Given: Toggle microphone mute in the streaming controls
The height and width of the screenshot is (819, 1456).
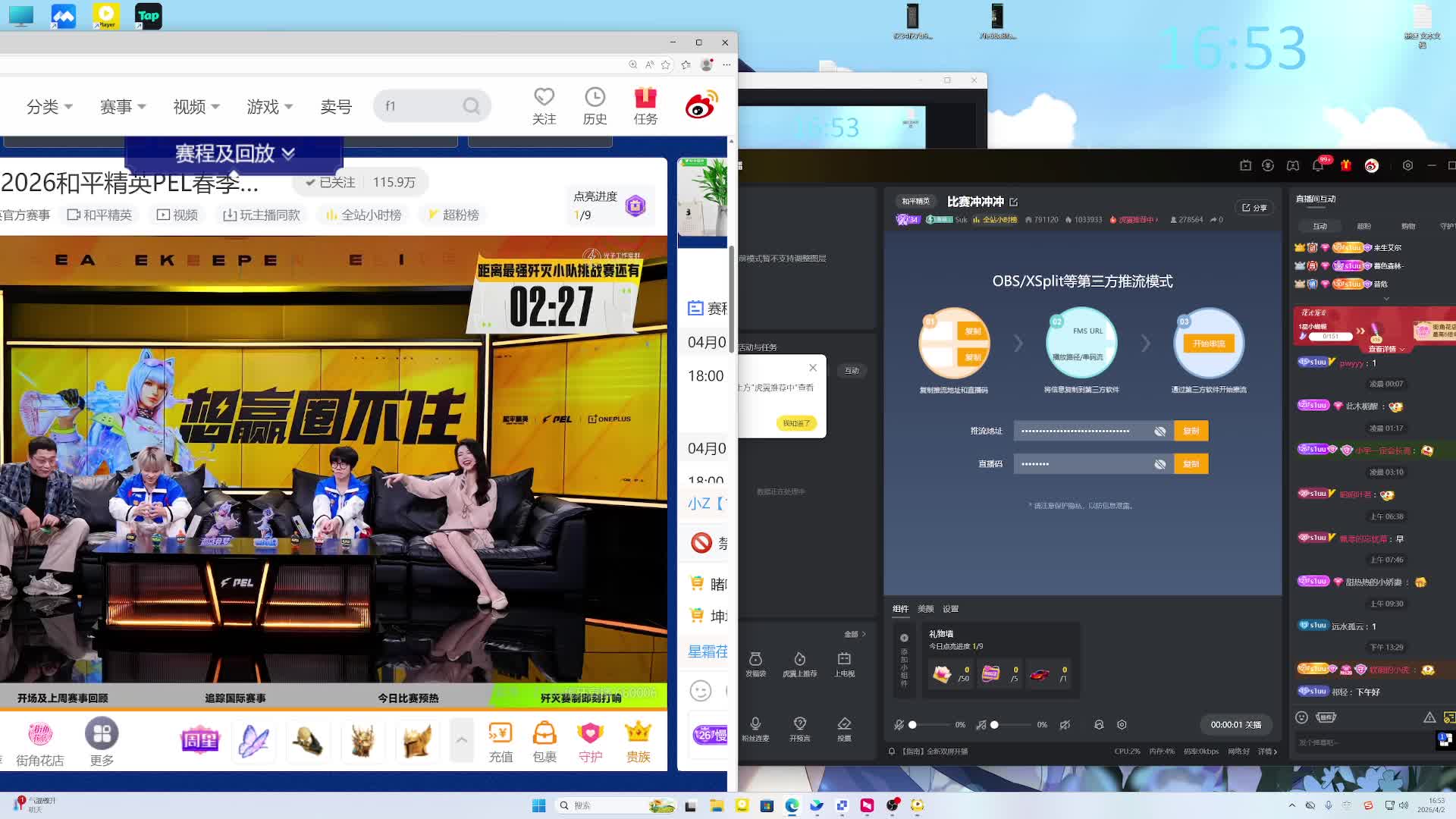Looking at the screenshot, I should click(x=899, y=725).
